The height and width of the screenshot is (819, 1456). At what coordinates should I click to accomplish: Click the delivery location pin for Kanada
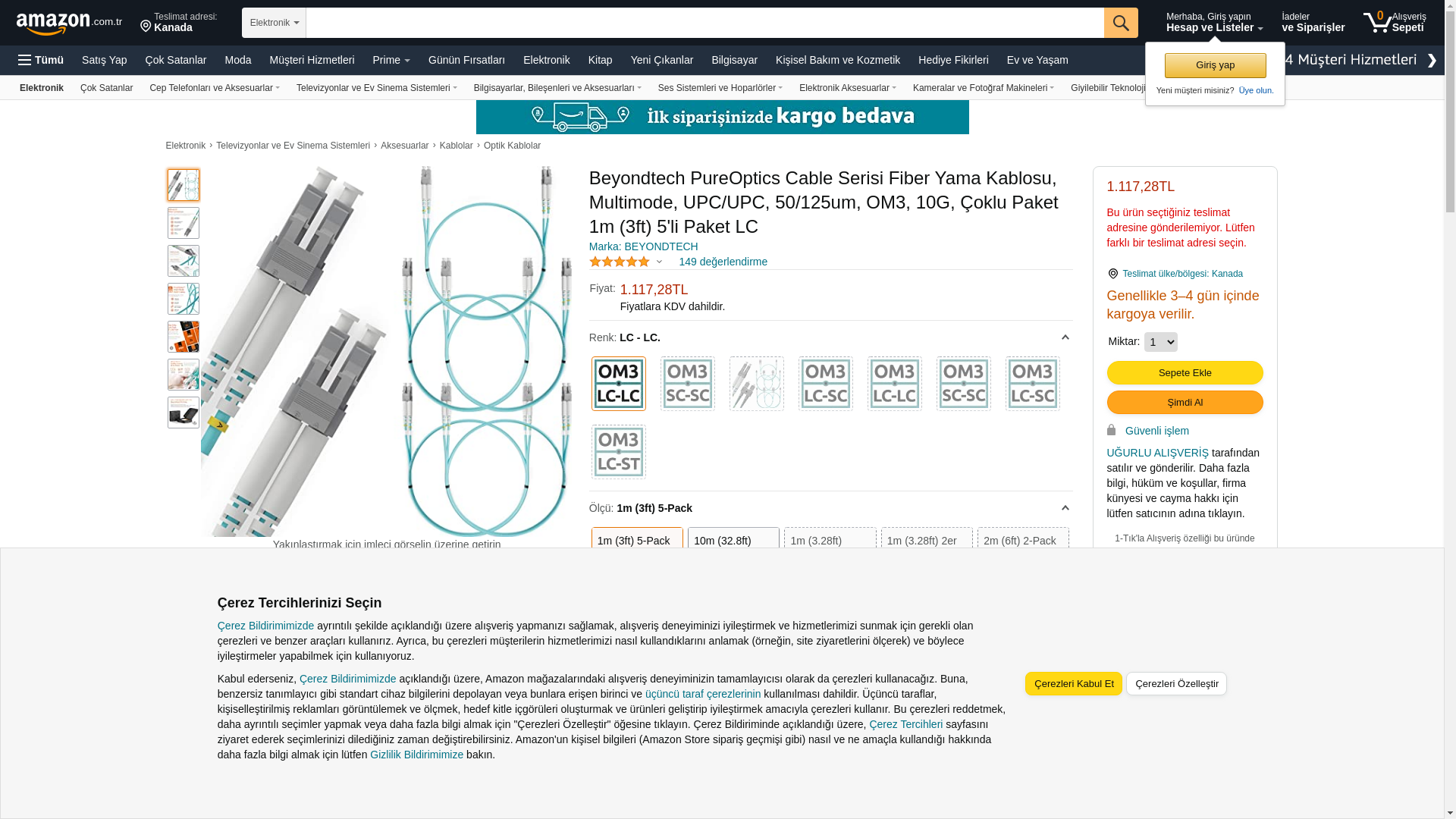coord(146,27)
